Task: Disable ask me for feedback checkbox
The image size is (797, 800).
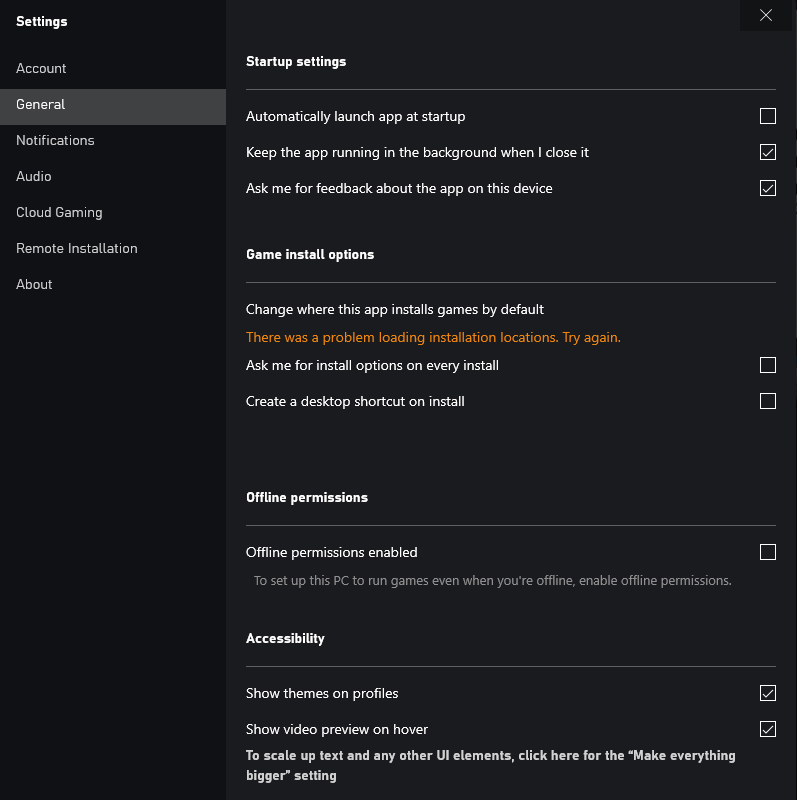Action: [x=768, y=188]
